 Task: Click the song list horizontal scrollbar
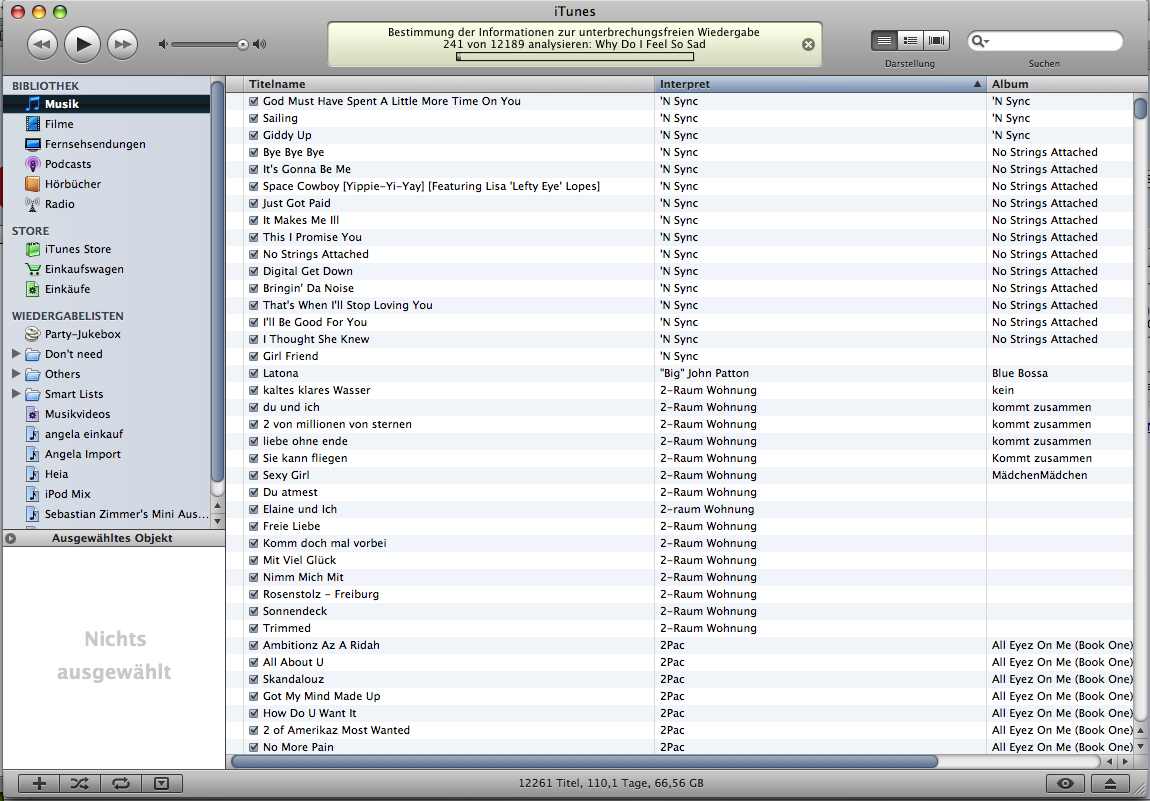(584, 761)
